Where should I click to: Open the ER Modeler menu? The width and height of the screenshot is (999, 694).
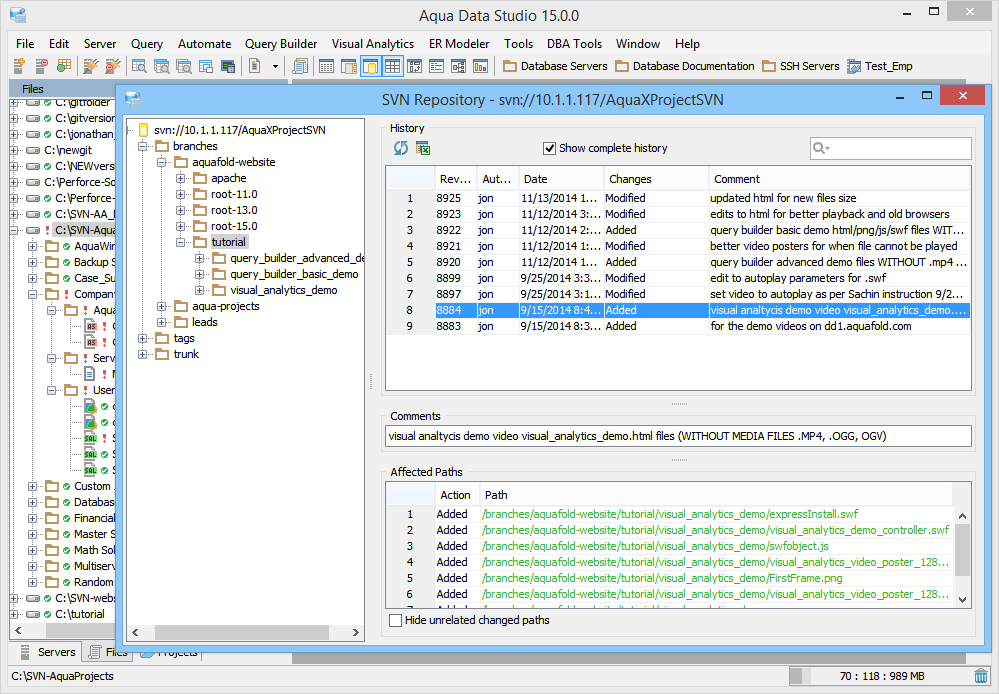click(459, 44)
